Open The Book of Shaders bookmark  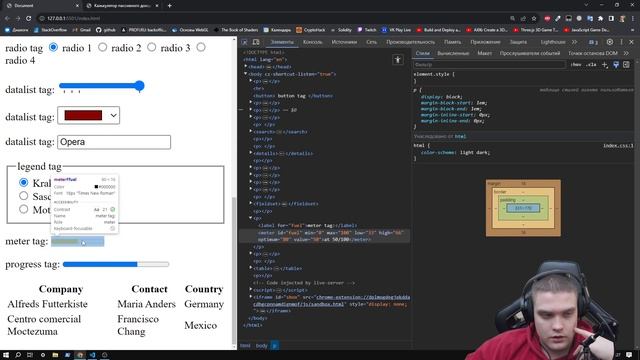click(236, 30)
